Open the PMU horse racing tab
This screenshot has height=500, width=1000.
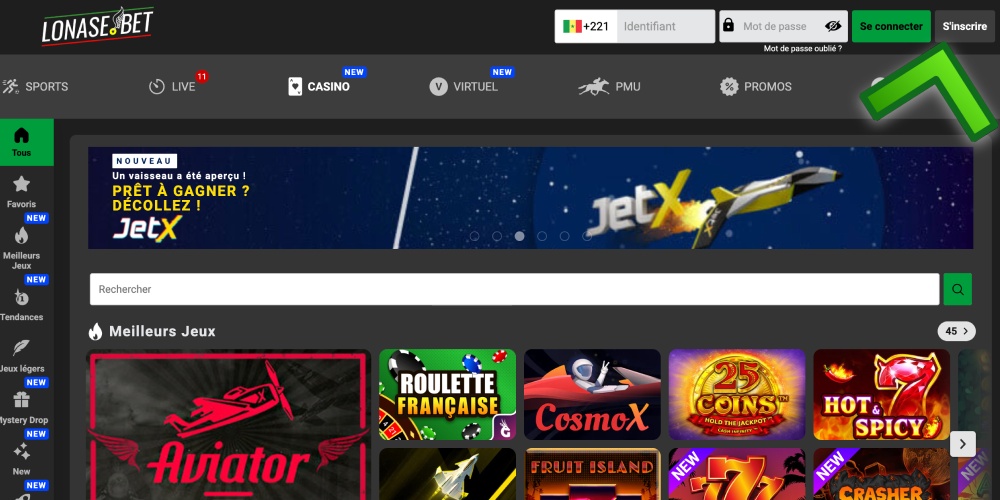(609, 86)
